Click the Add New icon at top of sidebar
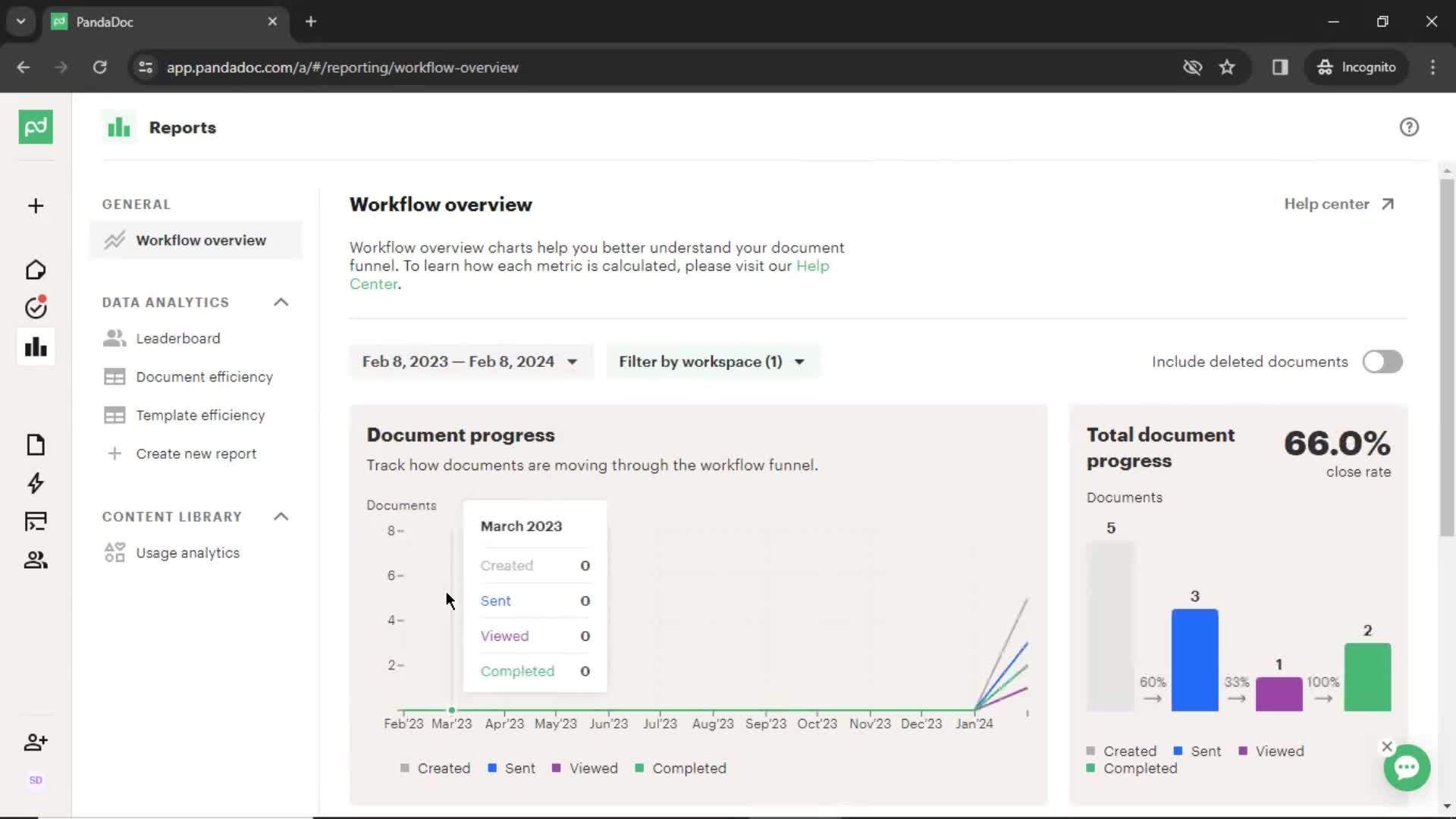The height and width of the screenshot is (819, 1456). pyautogui.click(x=35, y=205)
